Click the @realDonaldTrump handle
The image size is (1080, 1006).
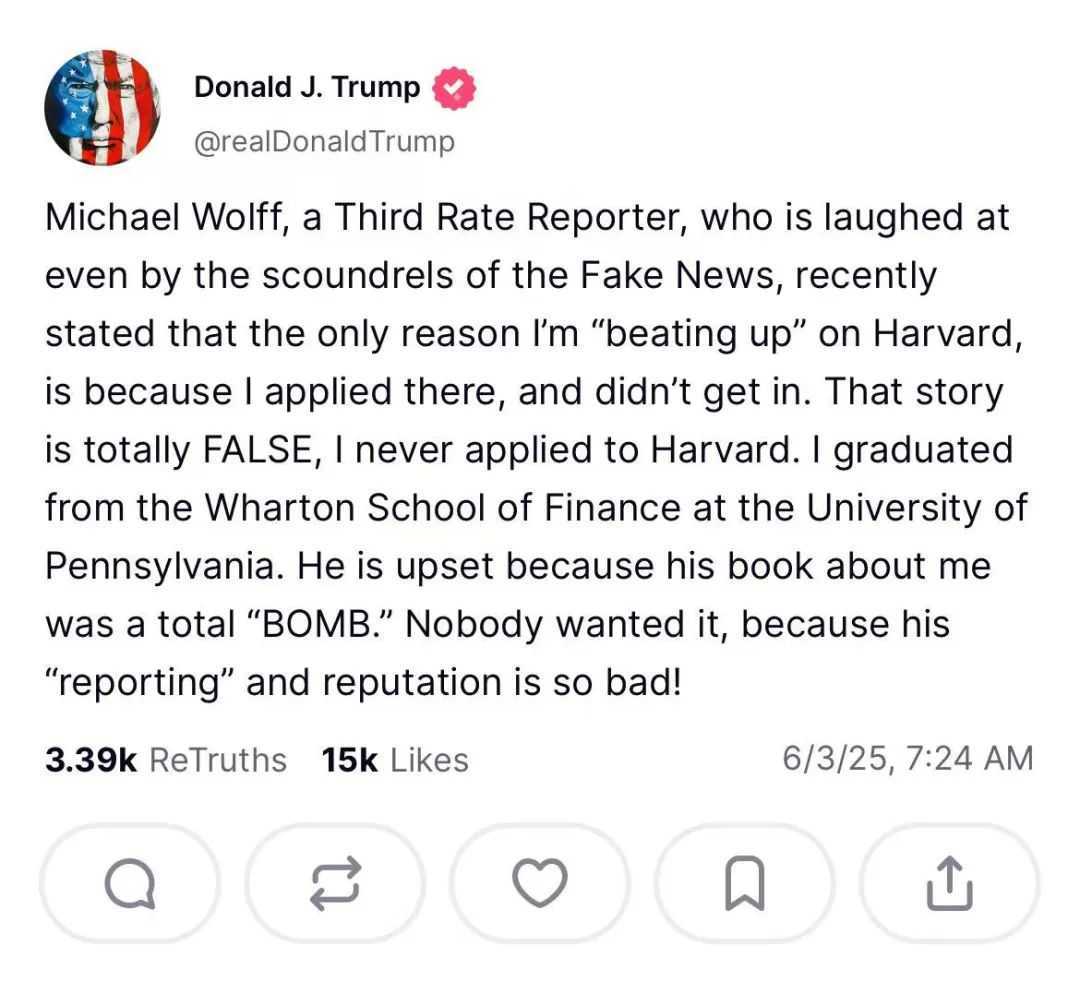[323, 142]
